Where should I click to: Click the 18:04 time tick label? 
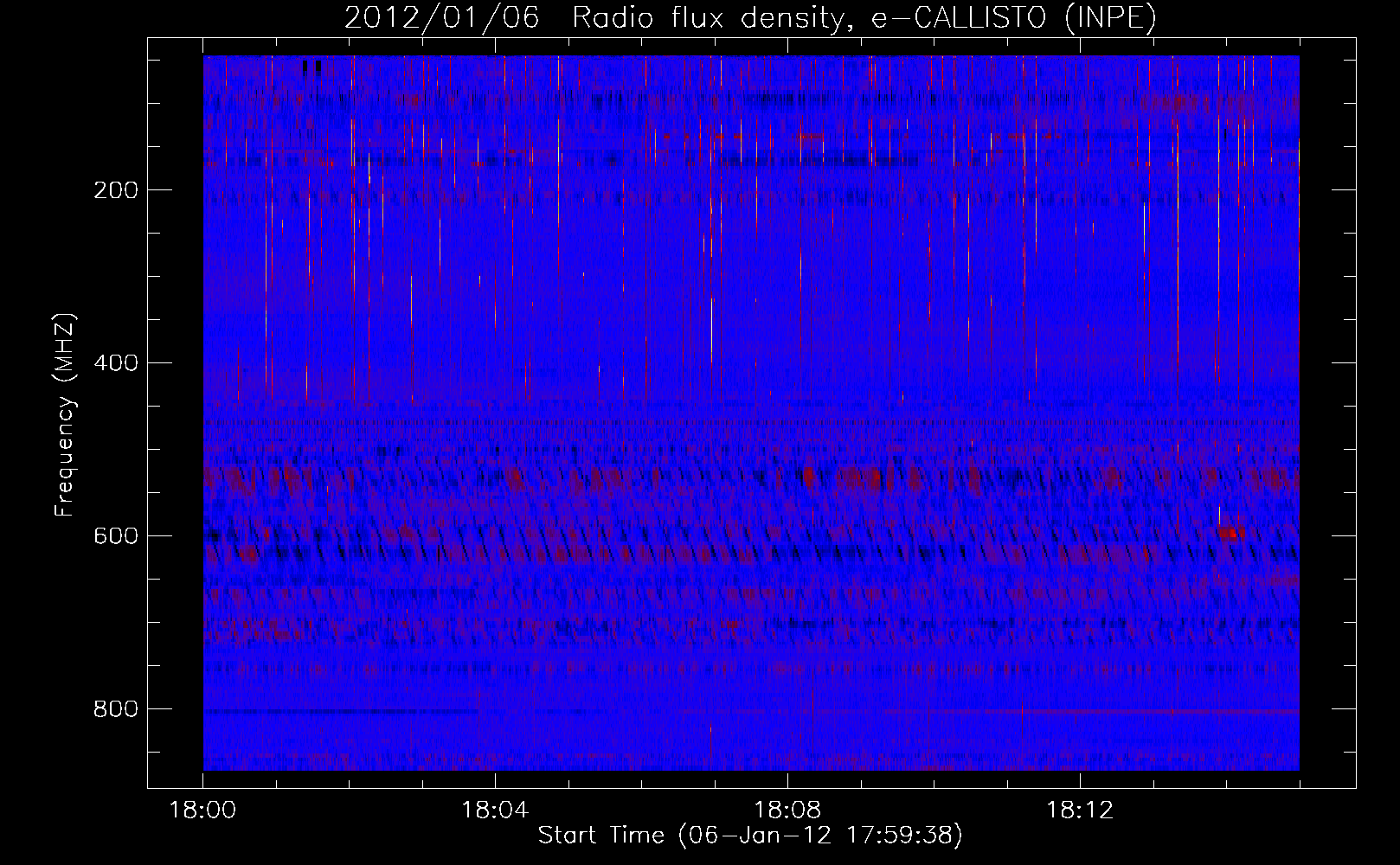click(495, 811)
